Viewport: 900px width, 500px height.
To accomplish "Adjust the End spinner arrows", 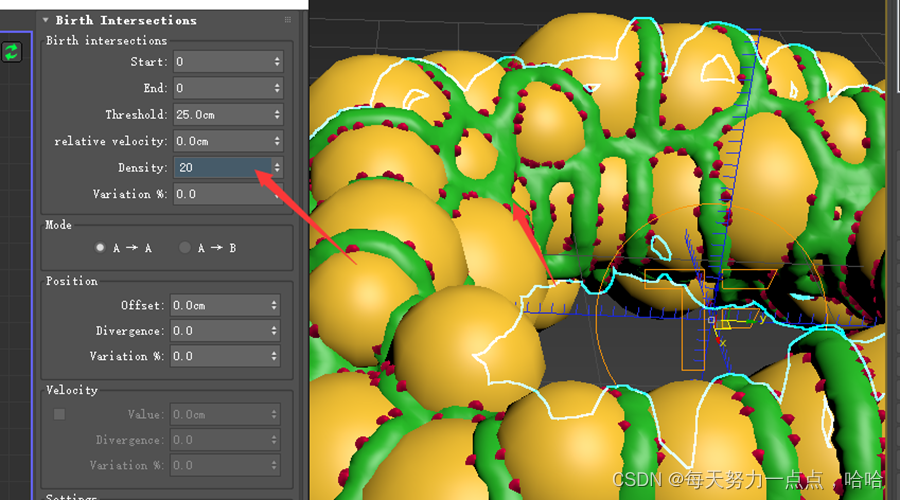I will coord(277,88).
